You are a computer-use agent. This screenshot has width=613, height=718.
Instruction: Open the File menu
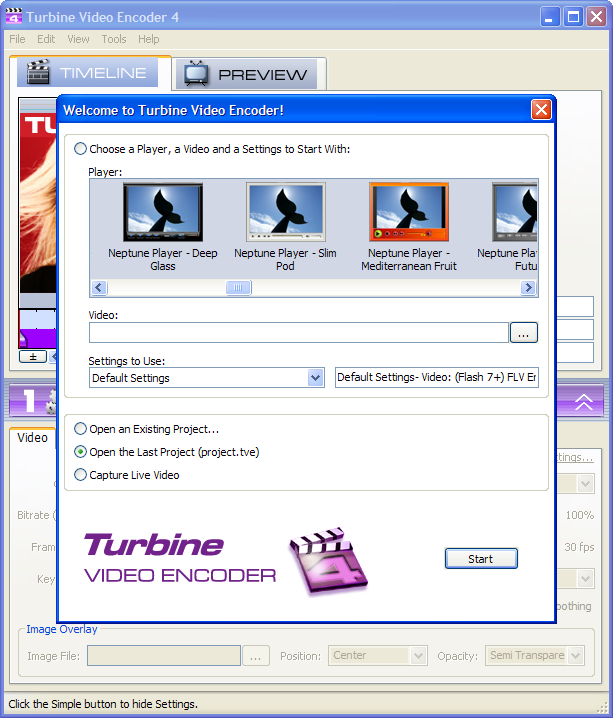pyautogui.click(x=17, y=39)
